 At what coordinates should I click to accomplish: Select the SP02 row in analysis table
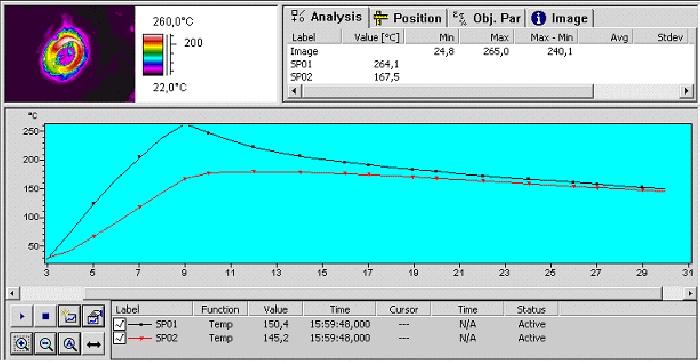[x=489, y=77]
